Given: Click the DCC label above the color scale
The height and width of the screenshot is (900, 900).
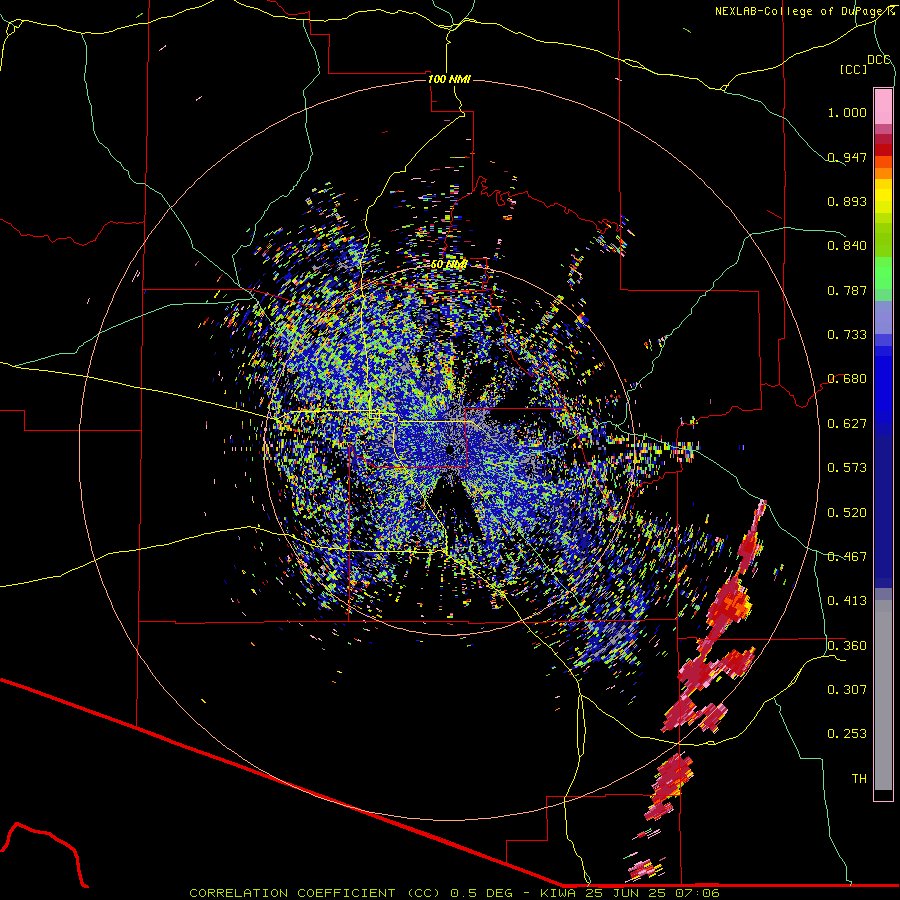Looking at the screenshot, I should (x=879, y=60).
